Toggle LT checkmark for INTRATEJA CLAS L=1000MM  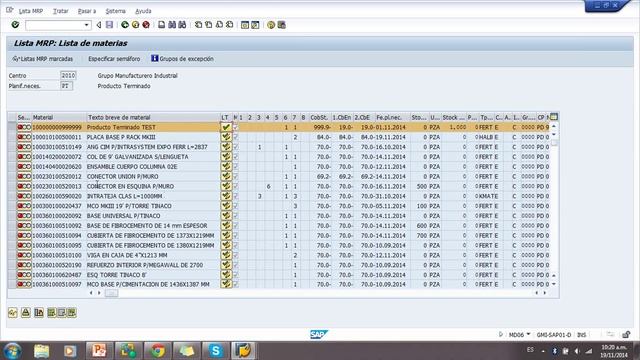tap(226, 196)
